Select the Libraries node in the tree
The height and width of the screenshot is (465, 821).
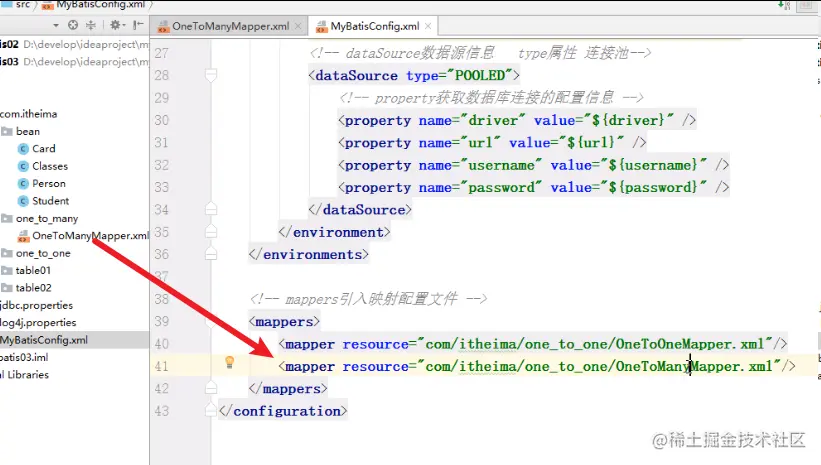(25, 374)
